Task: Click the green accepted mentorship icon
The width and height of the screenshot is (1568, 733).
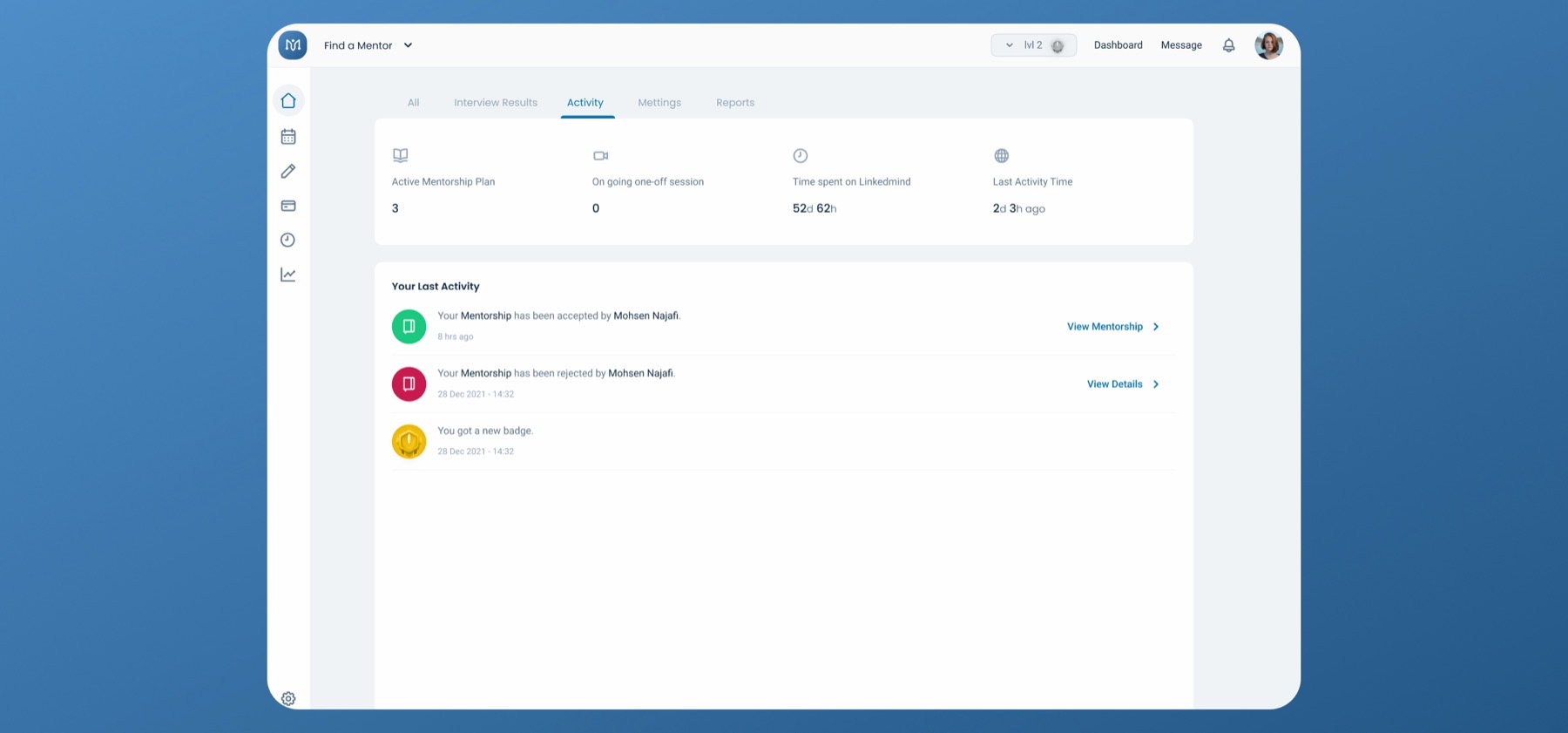Action: [x=409, y=327]
